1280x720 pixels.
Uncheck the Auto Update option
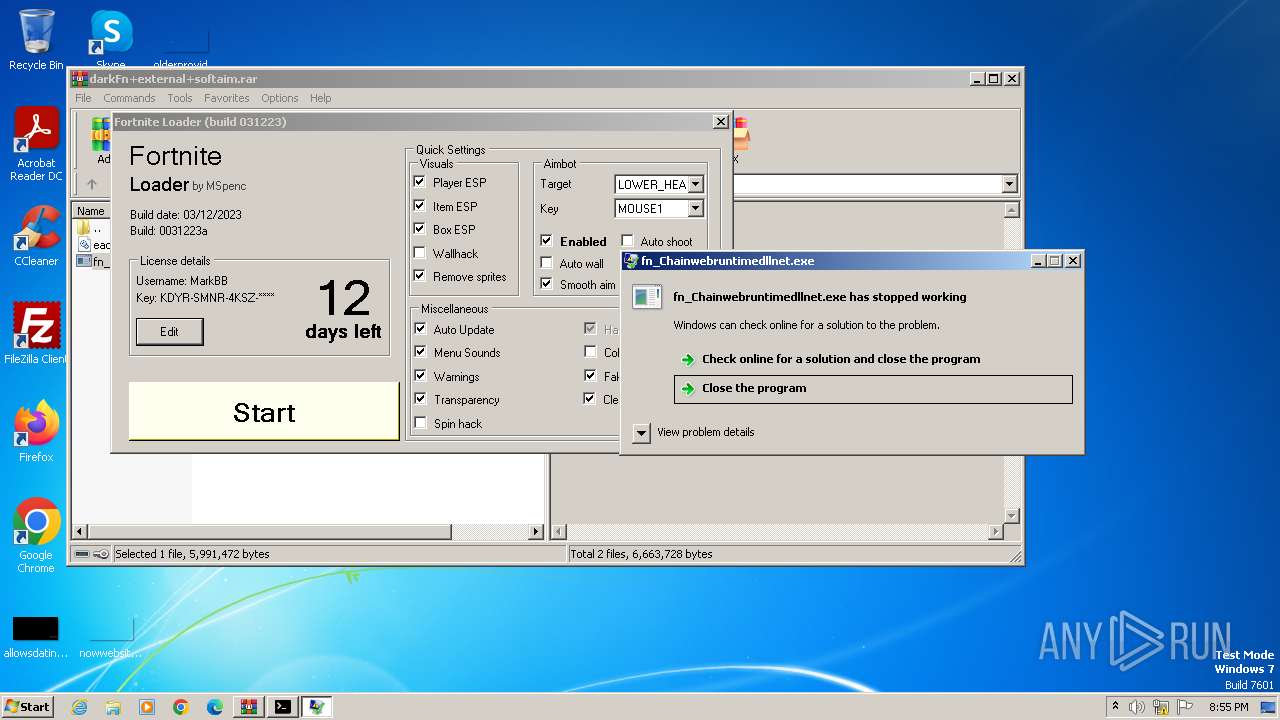(420, 329)
